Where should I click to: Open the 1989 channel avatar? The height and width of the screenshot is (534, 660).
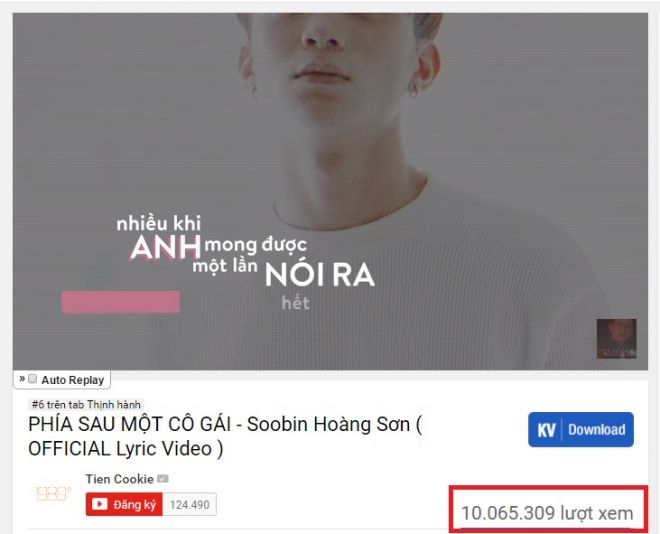53,494
